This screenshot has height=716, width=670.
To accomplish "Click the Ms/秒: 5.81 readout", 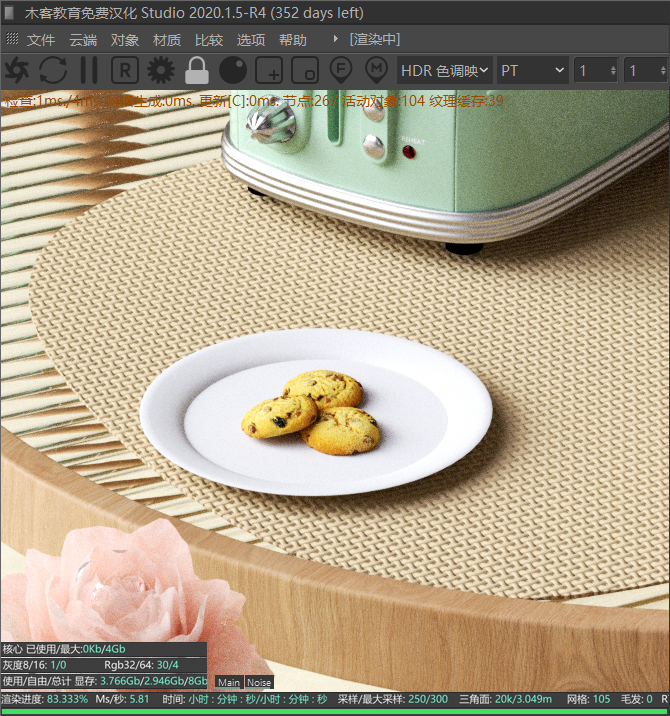I will click(x=122, y=699).
